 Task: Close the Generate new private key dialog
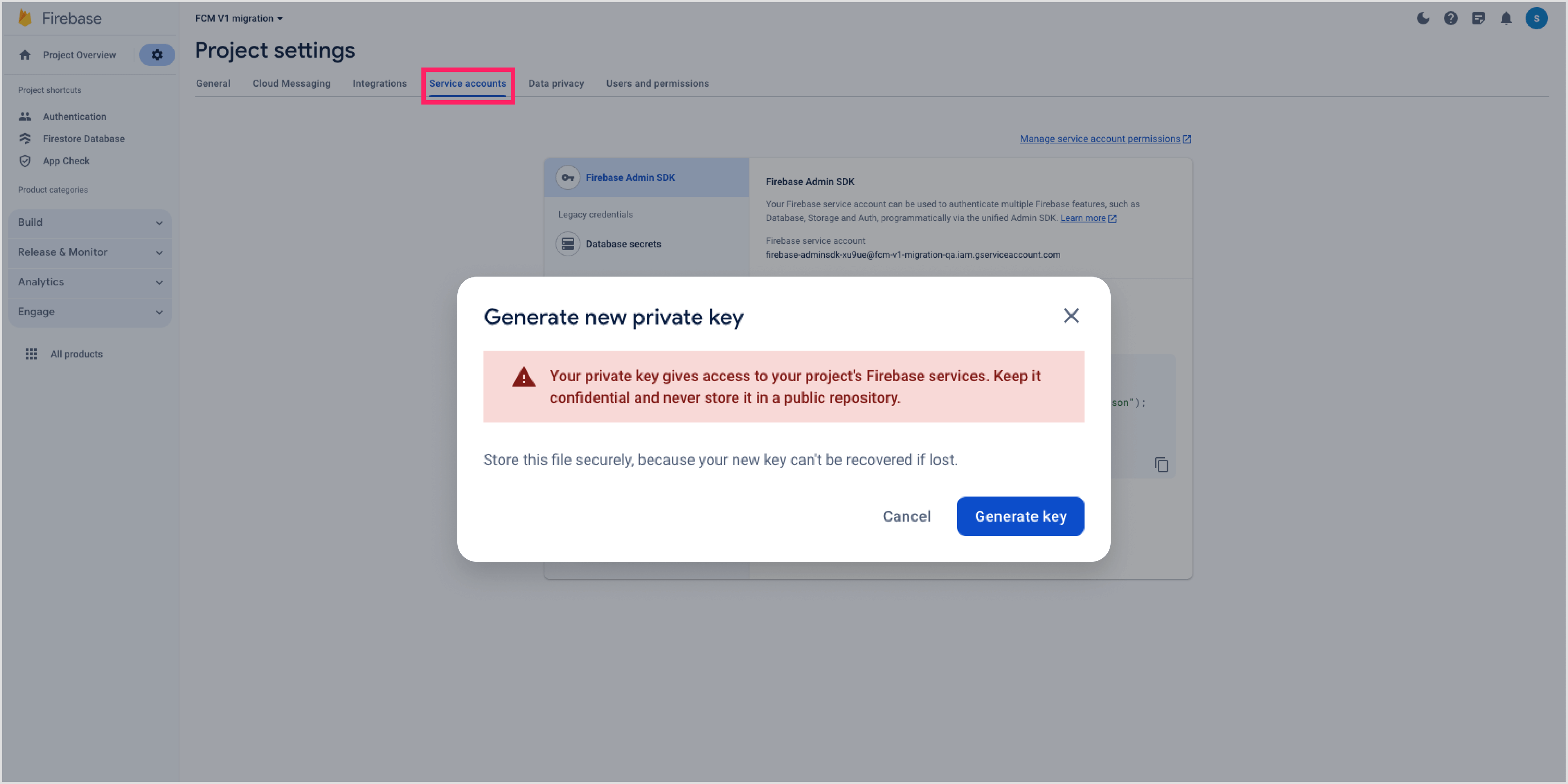tap(1071, 316)
